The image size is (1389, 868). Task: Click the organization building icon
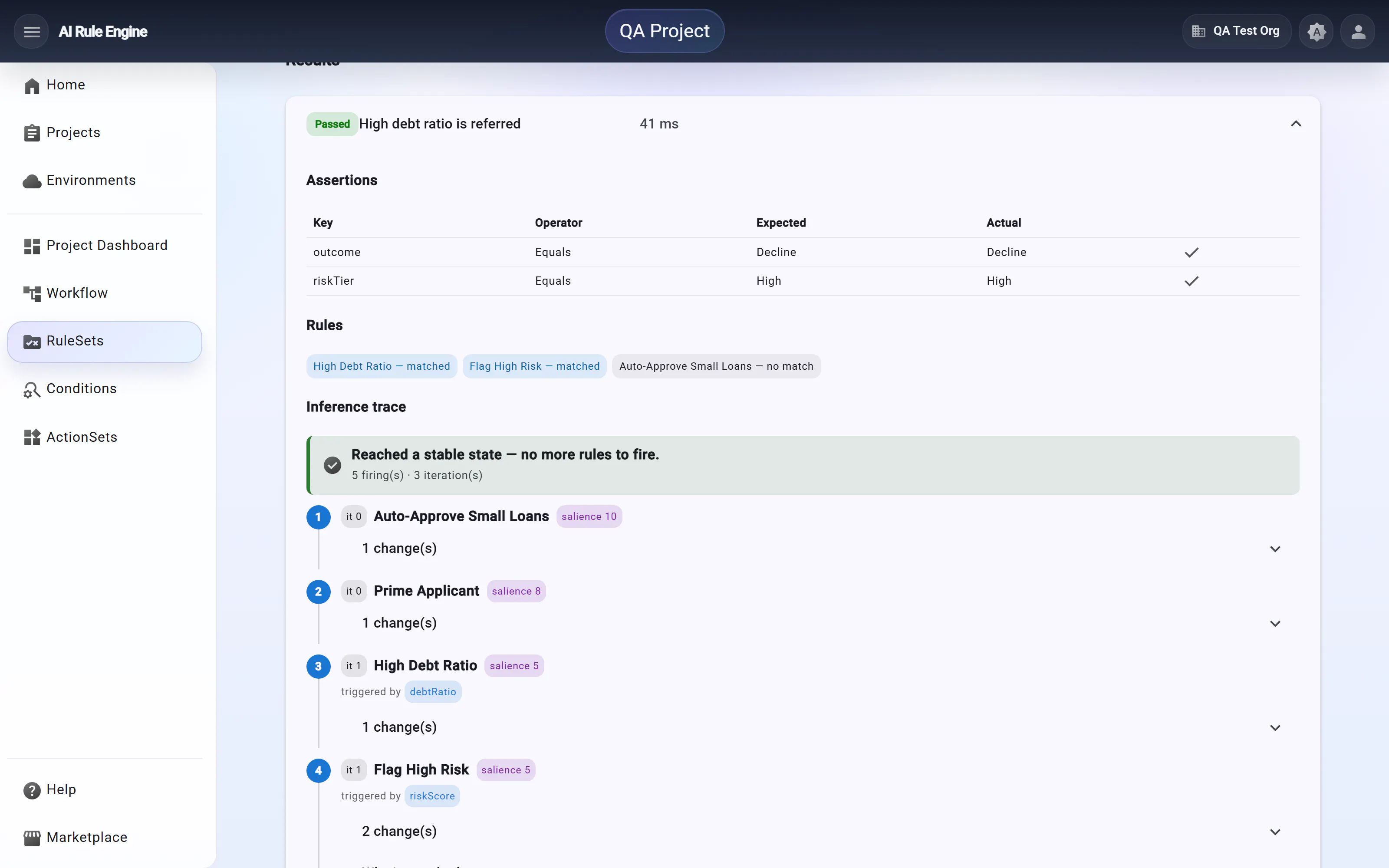1198,31
